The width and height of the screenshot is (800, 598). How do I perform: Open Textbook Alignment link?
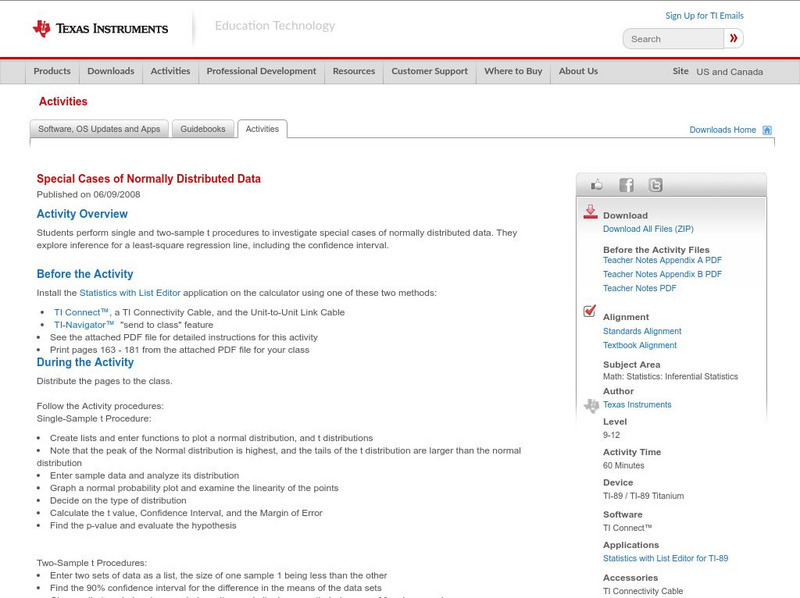(640, 345)
